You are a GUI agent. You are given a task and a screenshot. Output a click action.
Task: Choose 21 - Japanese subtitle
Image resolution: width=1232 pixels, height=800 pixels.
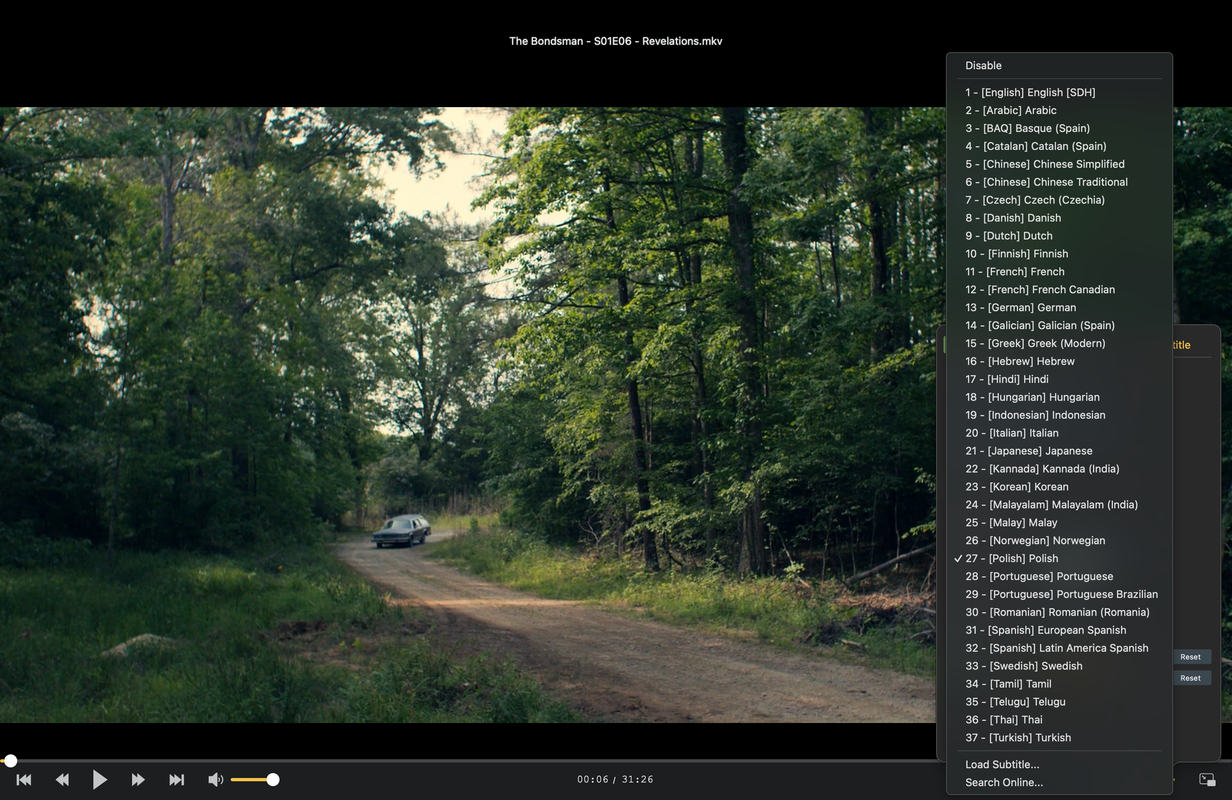click(x=1059, y=453)
